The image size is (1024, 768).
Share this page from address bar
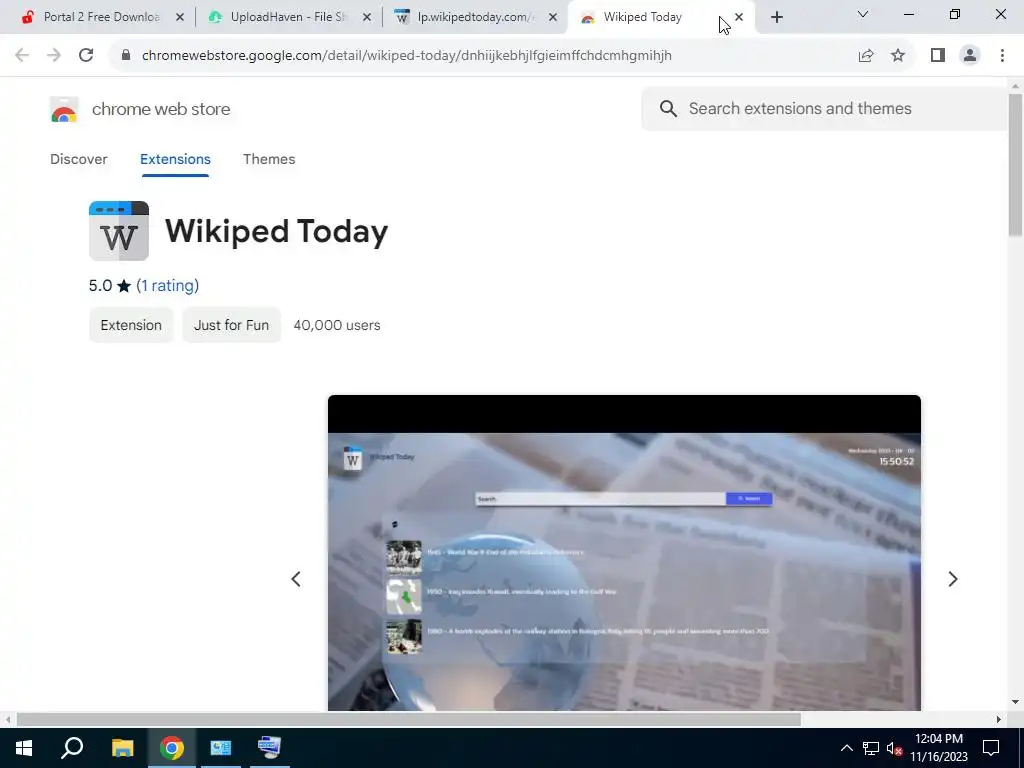coord(866,56)
